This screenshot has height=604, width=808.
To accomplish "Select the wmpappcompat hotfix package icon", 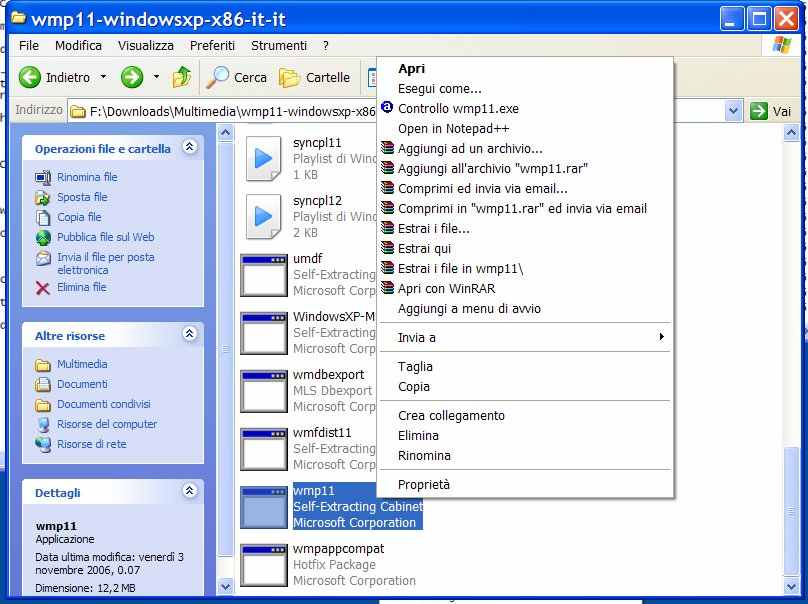I will click(264, 565).
